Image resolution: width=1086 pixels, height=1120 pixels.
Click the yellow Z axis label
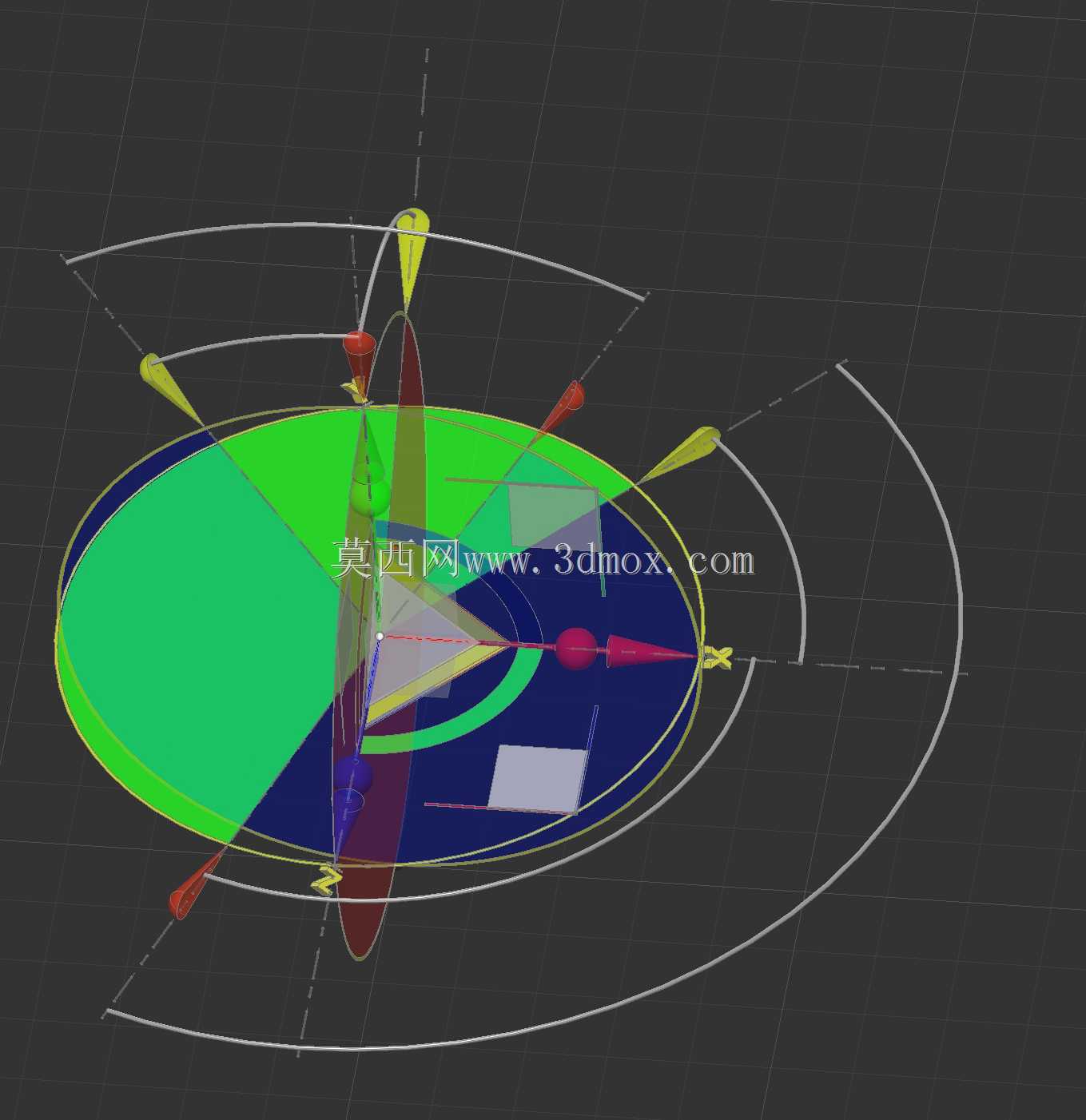[327, 880]
